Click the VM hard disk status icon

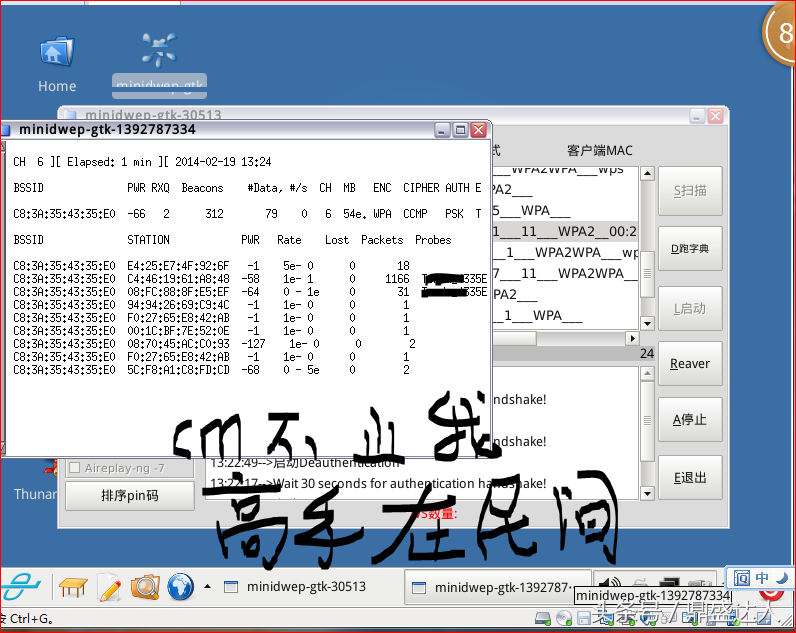pos(543,618)
